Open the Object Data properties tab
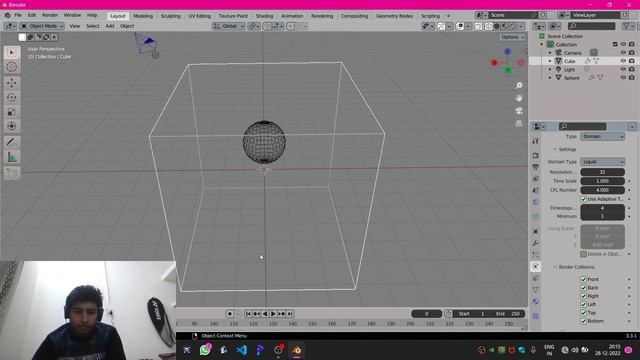The image size is (640, 360). pyautogui.click(x=536, y=290)
